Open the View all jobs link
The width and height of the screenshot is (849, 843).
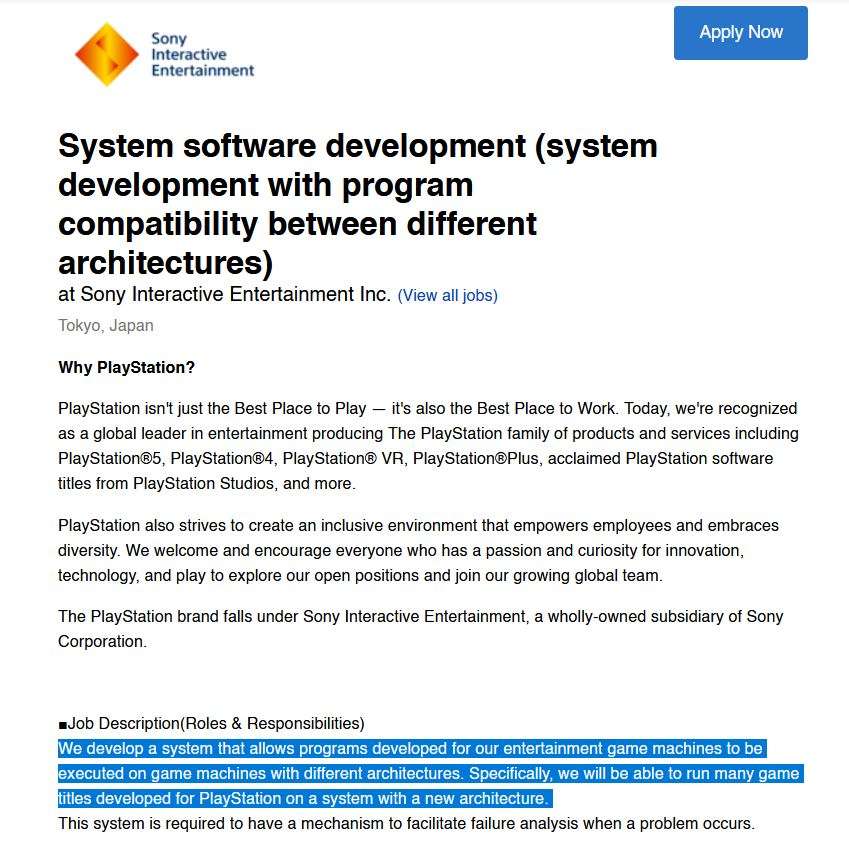click(x=447, y=296)
